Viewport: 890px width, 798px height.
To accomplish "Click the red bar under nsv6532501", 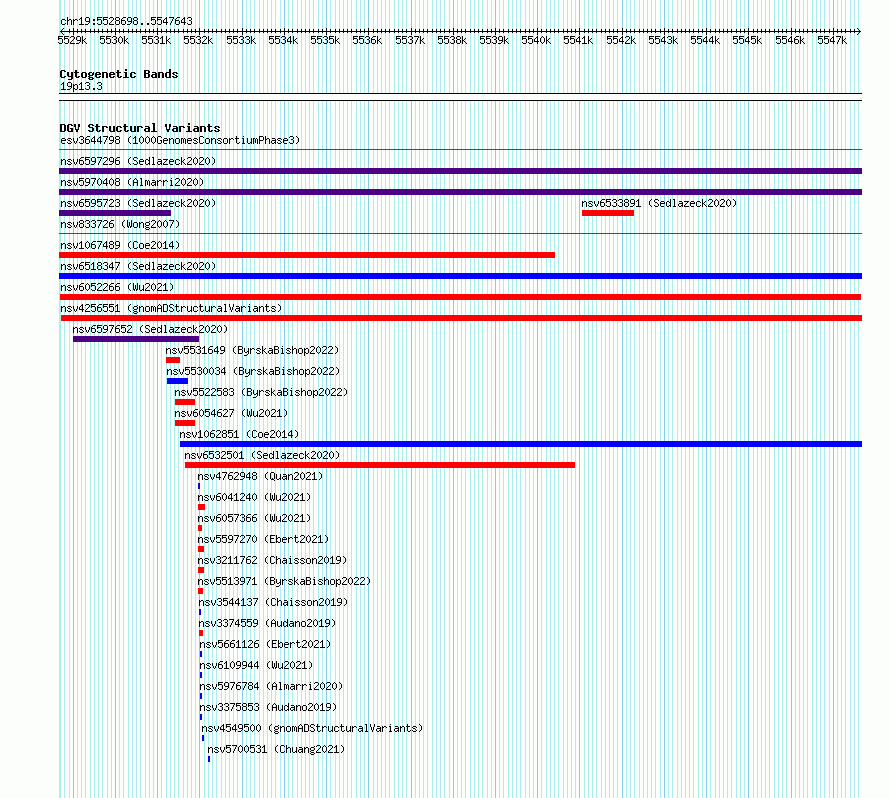I will (x=380, y=465).
